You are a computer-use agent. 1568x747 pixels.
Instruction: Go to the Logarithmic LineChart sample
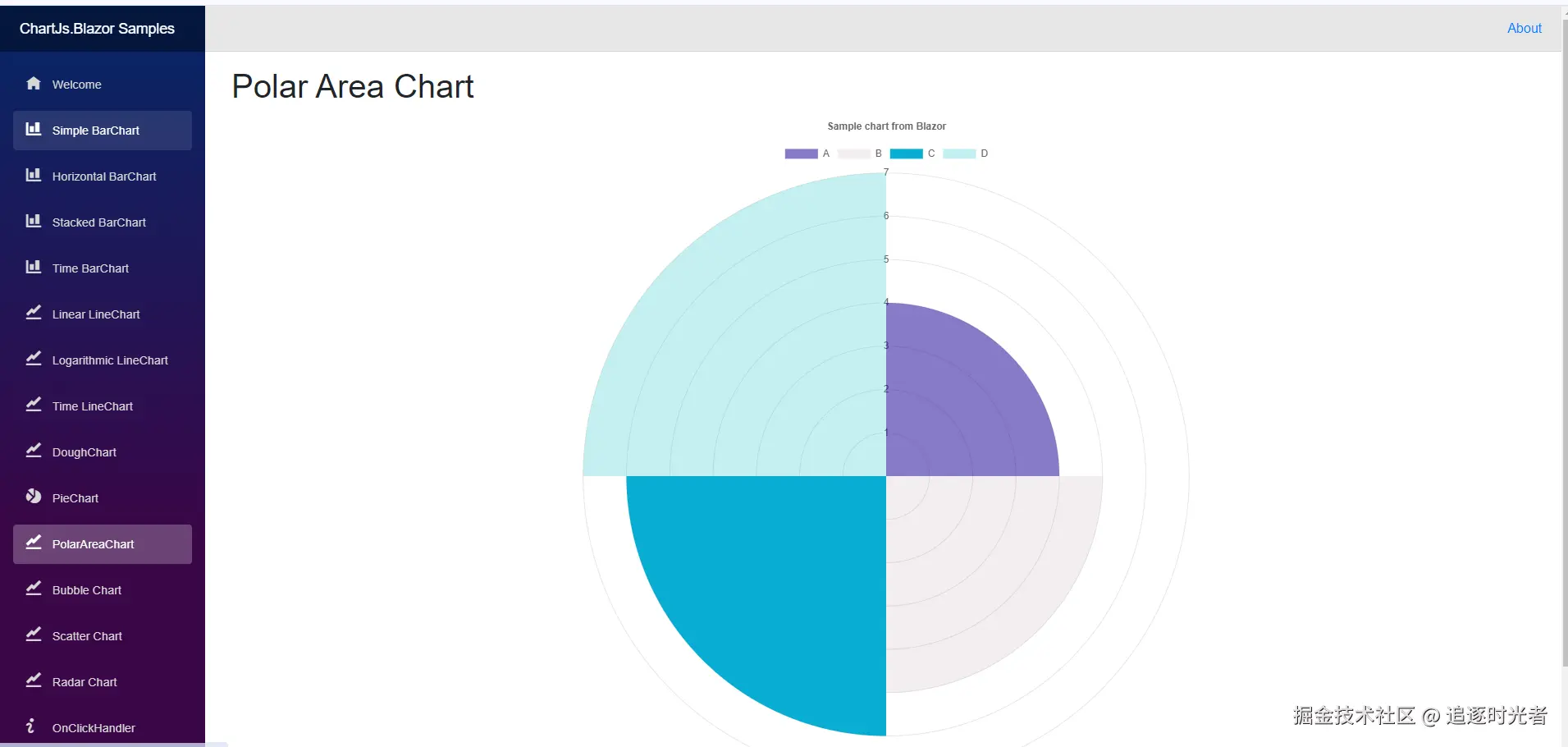point(110,360)
